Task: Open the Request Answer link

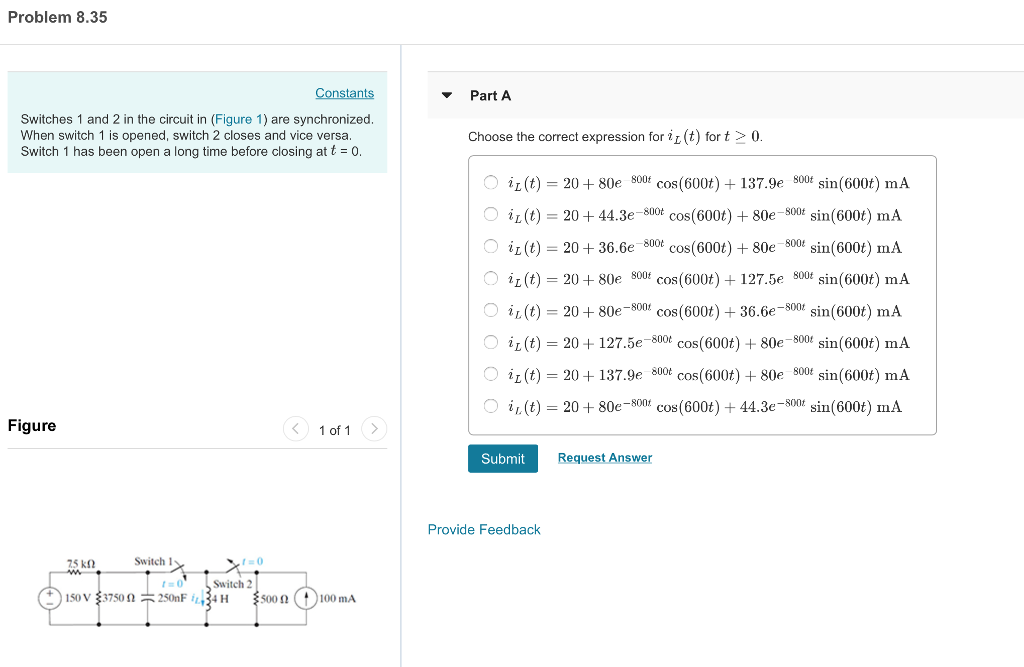Action: [x=604, y=457]
